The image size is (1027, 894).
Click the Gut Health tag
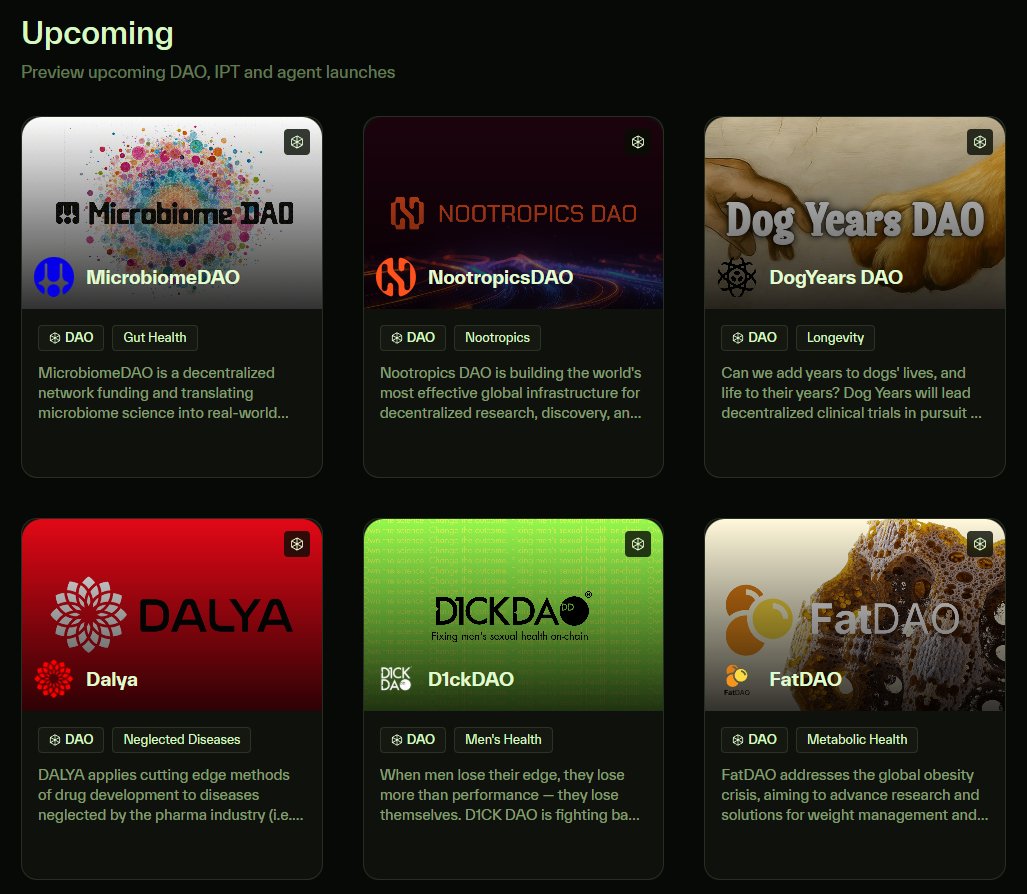[x=155, y=337]
